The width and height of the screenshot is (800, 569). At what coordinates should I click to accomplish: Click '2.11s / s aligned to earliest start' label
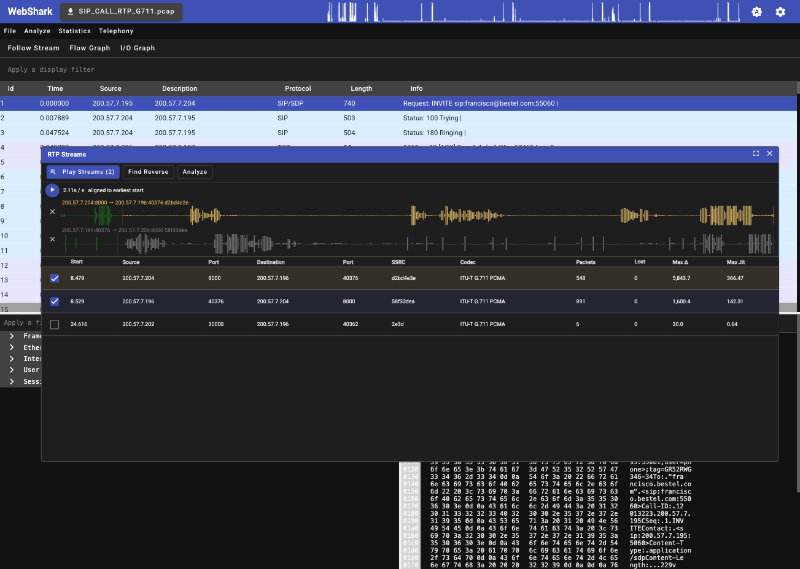click(x=103, y=190)
